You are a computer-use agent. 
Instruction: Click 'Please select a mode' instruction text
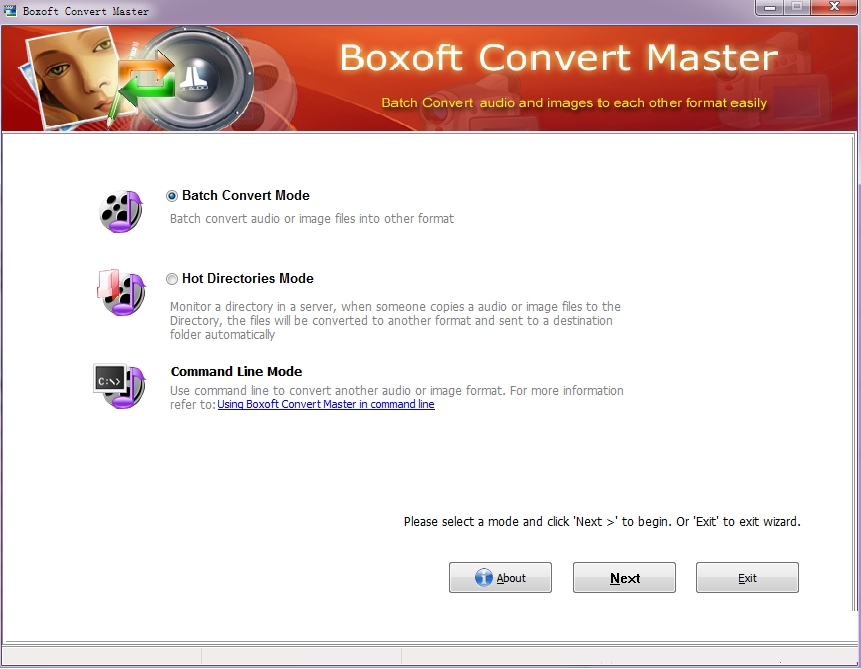602,522
